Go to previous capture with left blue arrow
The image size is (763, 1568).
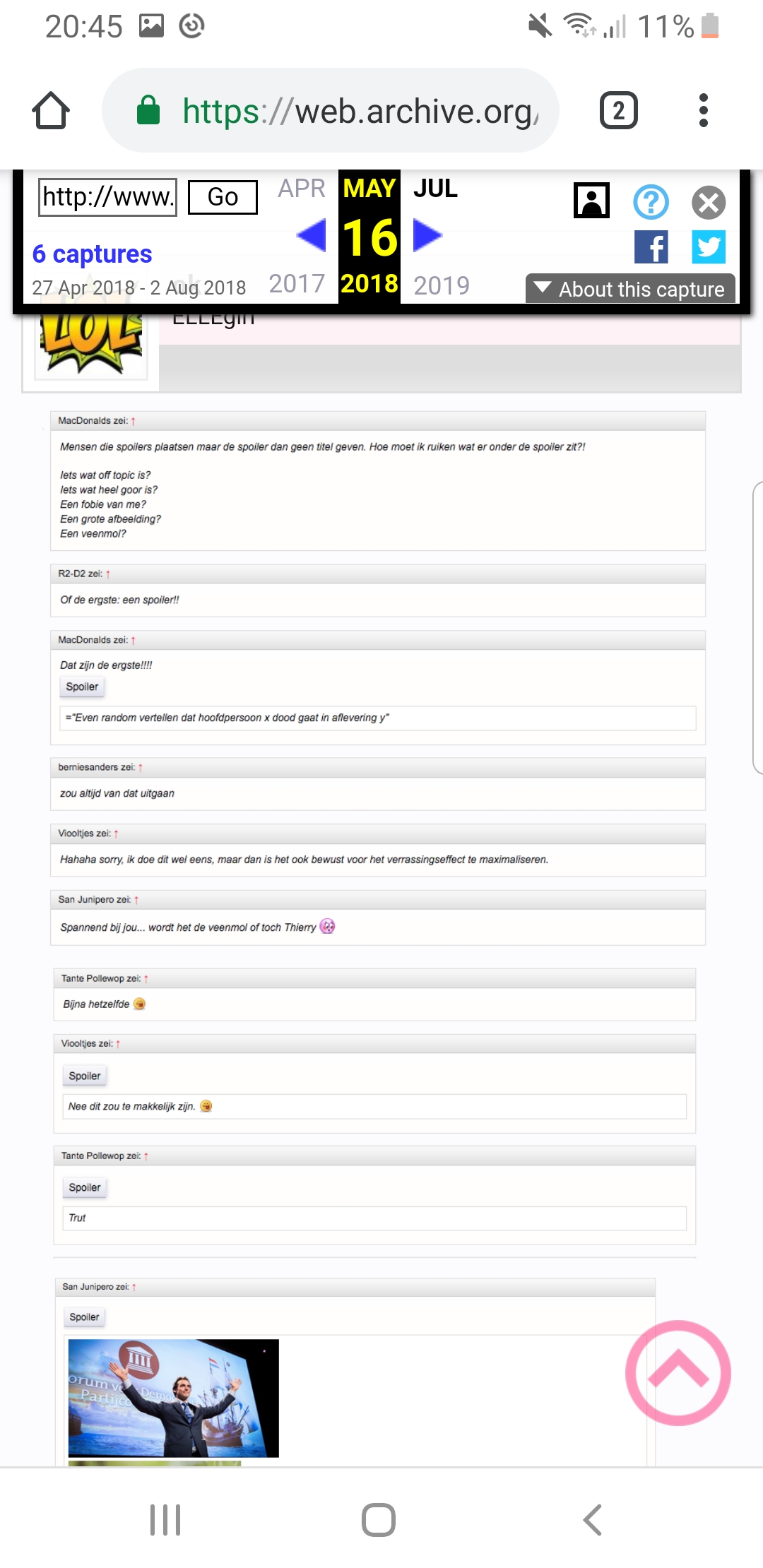[x=311, y=235]
